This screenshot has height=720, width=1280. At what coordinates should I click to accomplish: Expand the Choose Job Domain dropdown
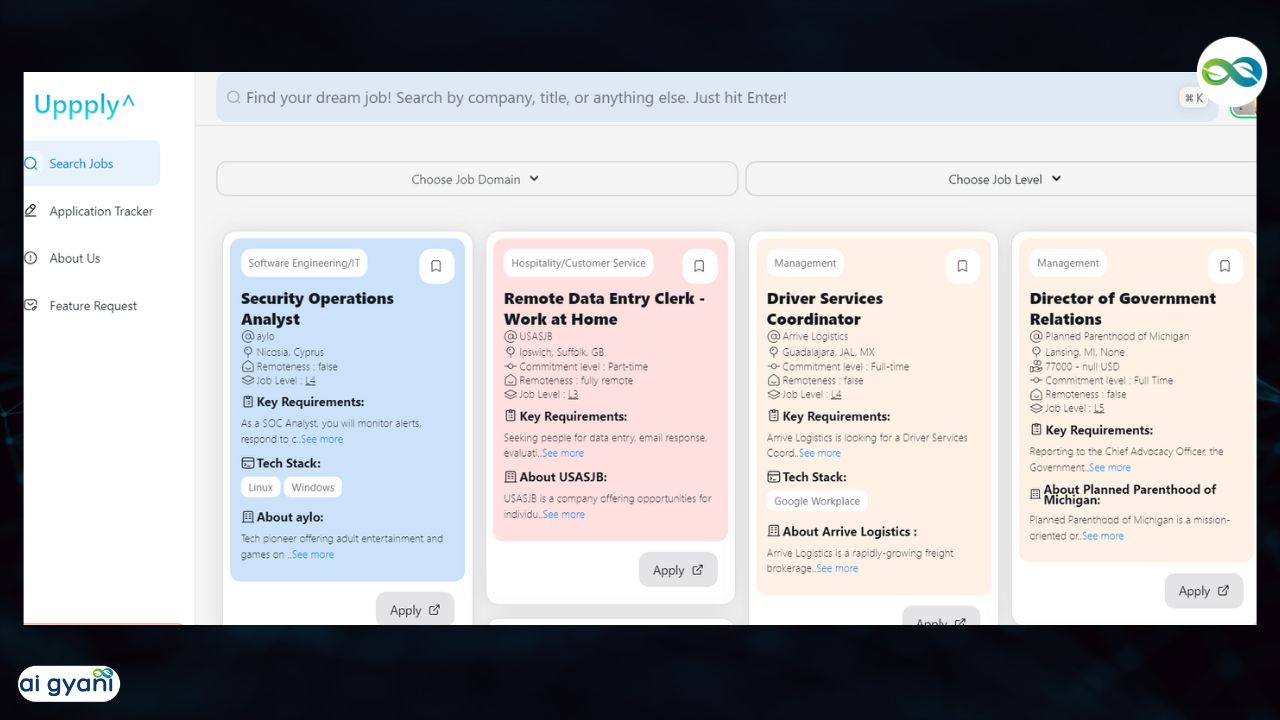pos(477,179)
